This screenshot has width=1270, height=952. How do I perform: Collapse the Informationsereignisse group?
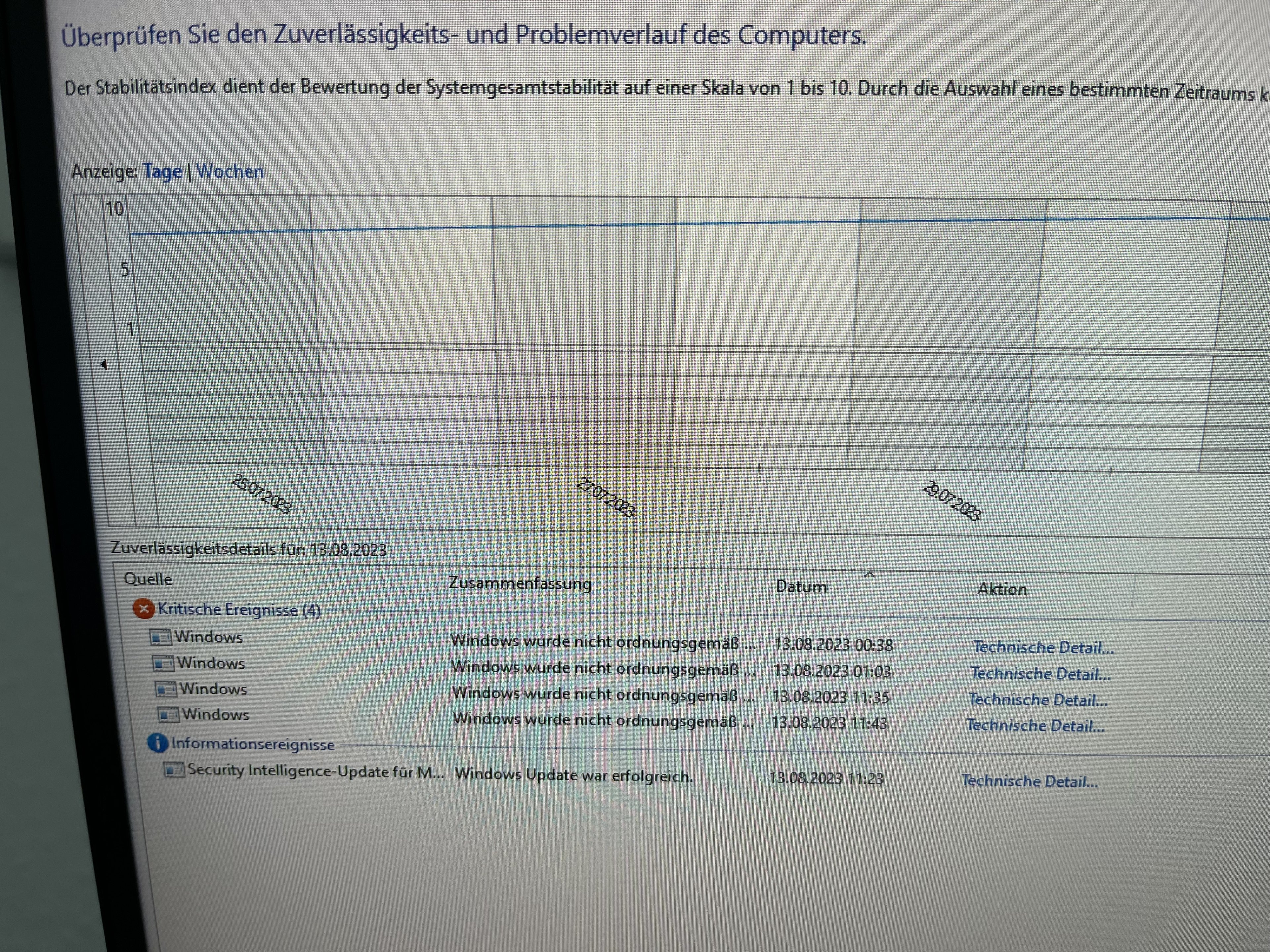click(x=253, y=744)
